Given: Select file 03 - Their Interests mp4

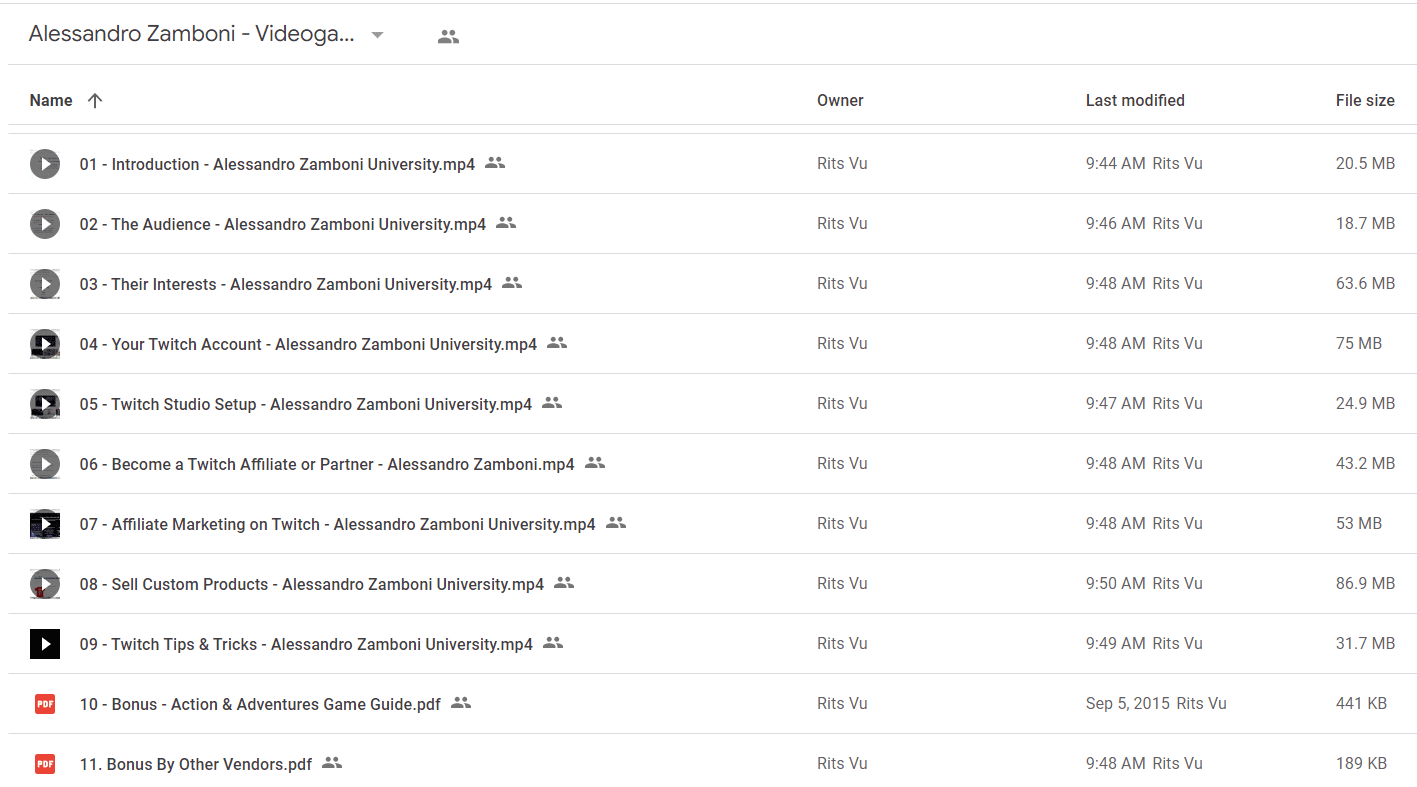Looking at the screenshot, I should pyautogui.click(x=286, y=284).
